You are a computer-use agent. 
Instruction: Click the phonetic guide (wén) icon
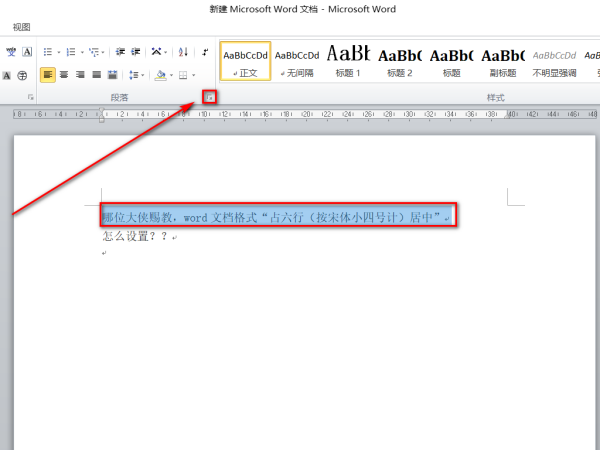pyautogui.click(x=11, y=52)
